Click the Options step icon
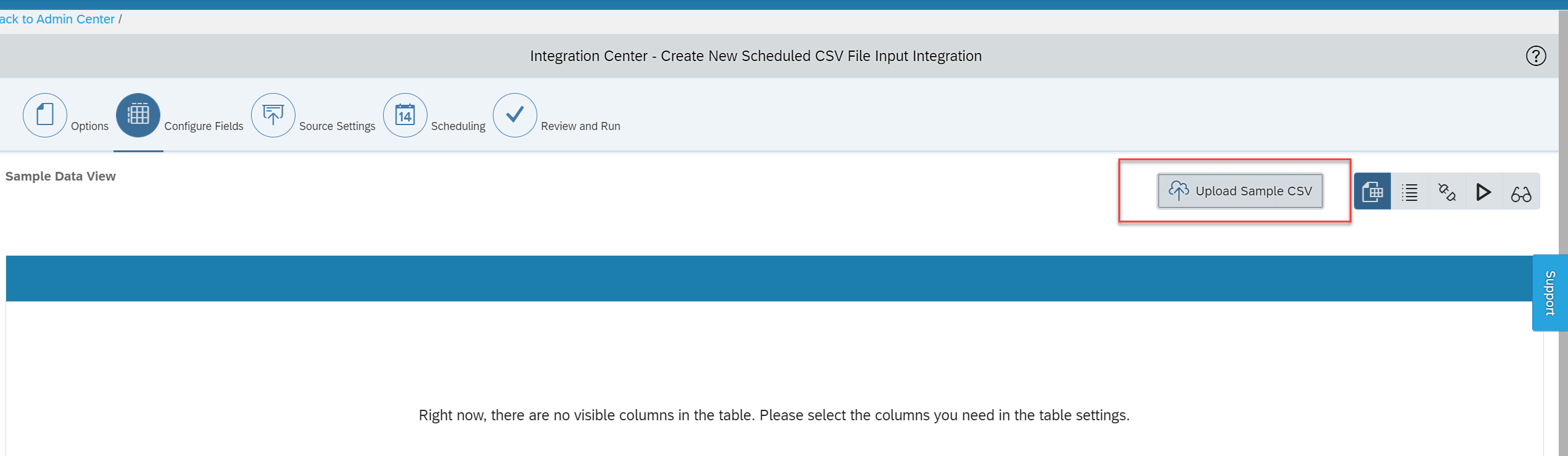This screenshot has width=1568, height=456. pyautogui.click(x=45, y=115)
